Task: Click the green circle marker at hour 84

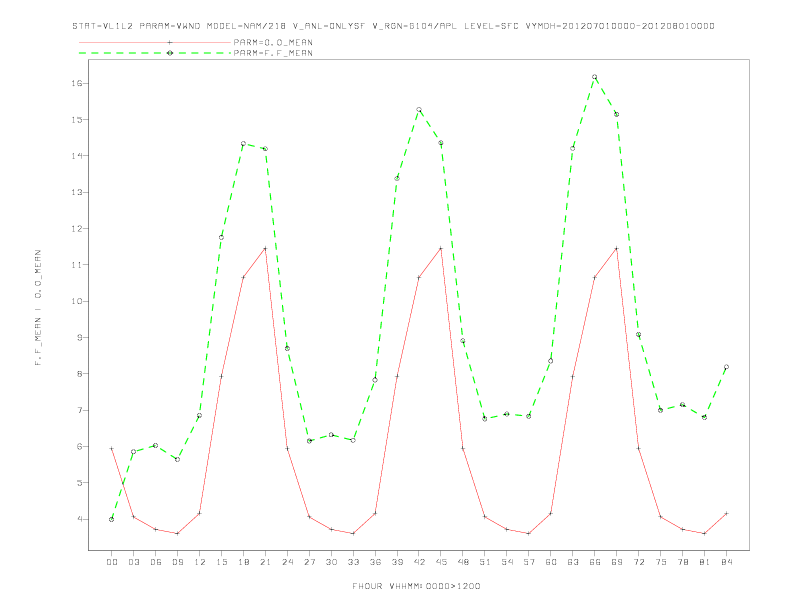Action: tap(726, 367)
